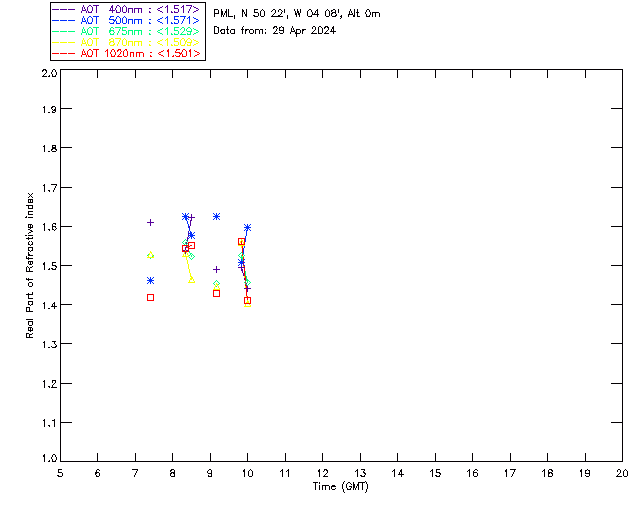
Task: Click the 2.0 y-axis tick label
Action: tap(49, 73)
